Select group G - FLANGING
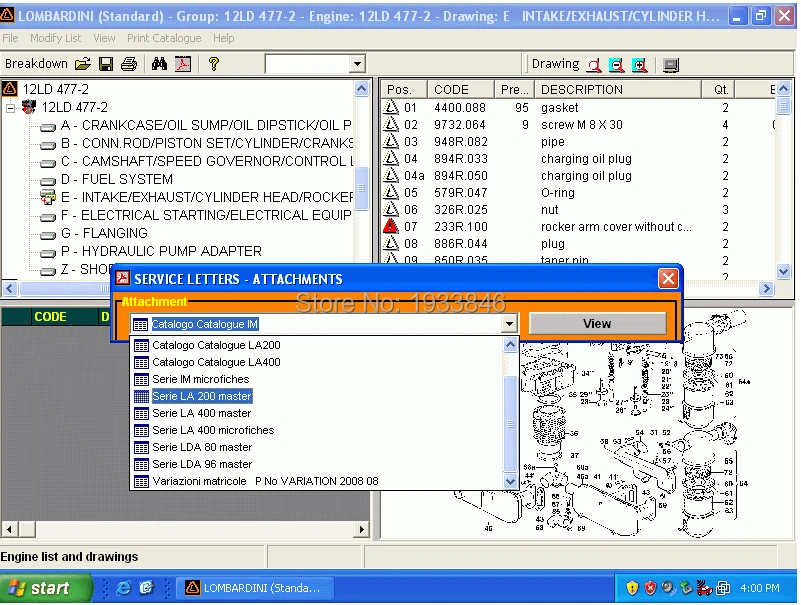Image resolution: width=801 pixels, height=605 pixels. pos(104,233)
